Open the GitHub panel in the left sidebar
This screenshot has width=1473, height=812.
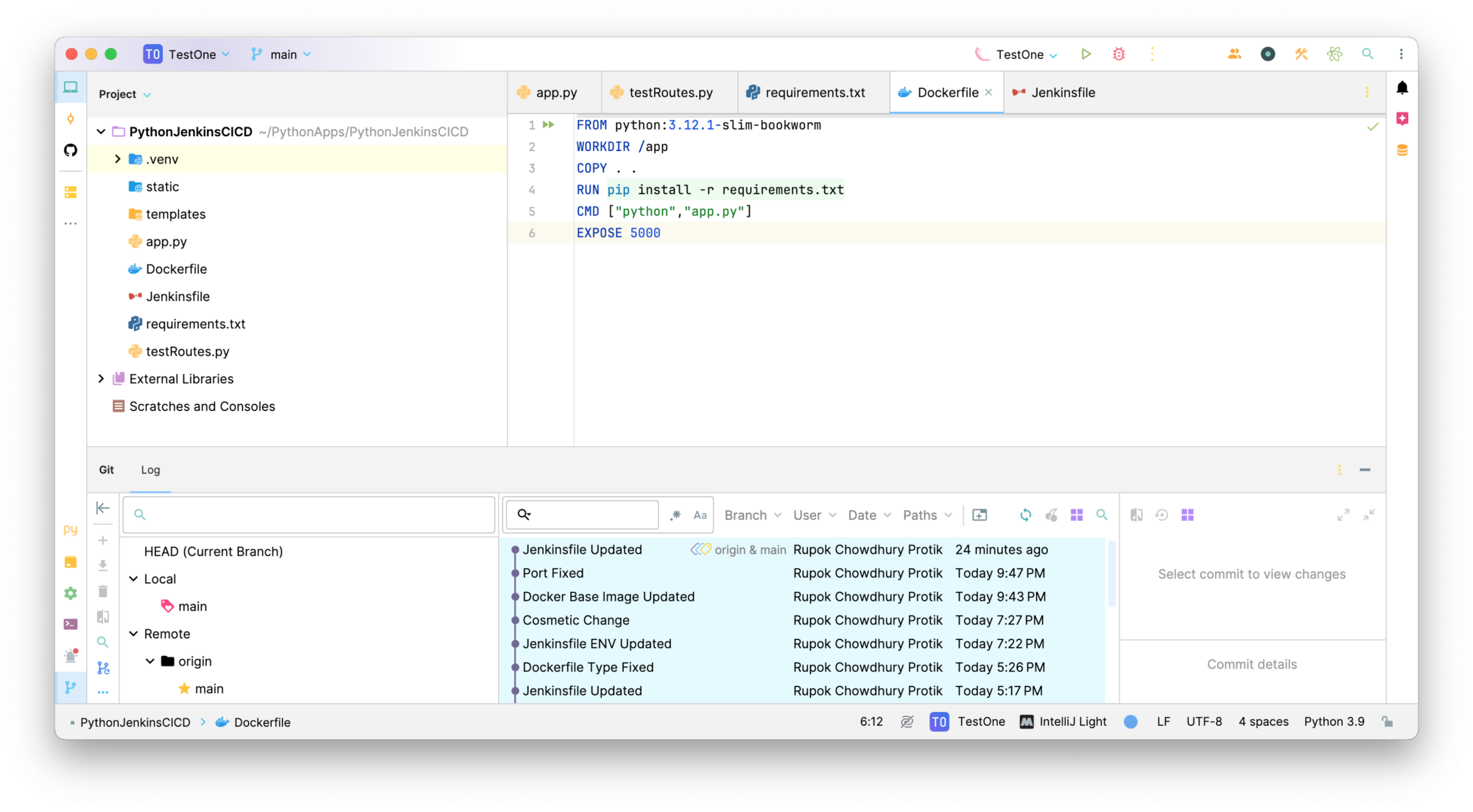pos(71,149)
